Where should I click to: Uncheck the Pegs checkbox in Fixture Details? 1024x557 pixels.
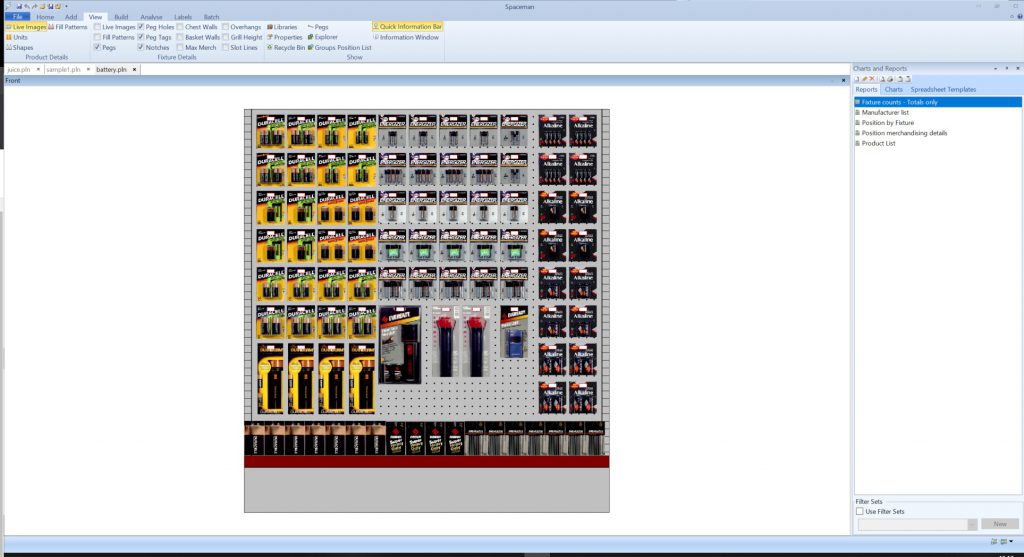(x=97, y=48)
